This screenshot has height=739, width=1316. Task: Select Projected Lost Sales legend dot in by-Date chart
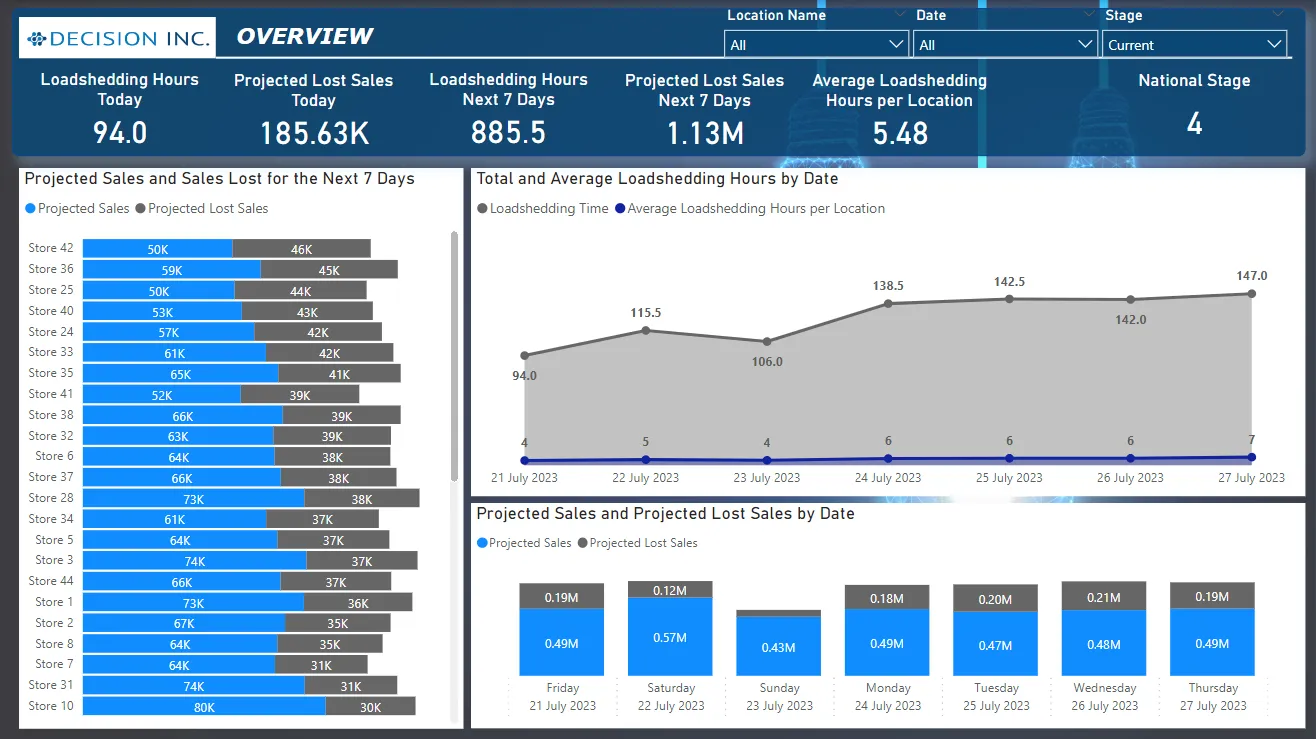[583, 543]
